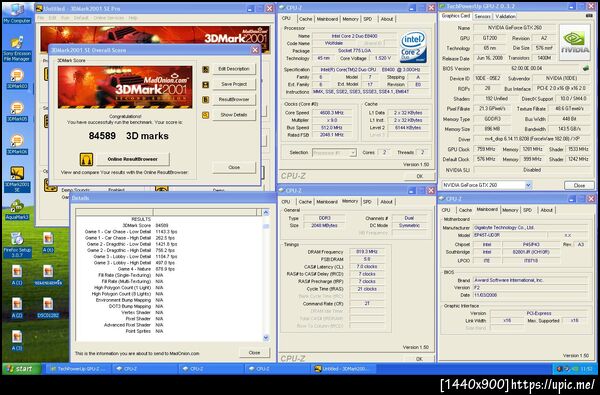Screen dimensions: 600x395
Task: Select the 3DMark05 desktop shortcut
Action: click(x=17, y=111)
